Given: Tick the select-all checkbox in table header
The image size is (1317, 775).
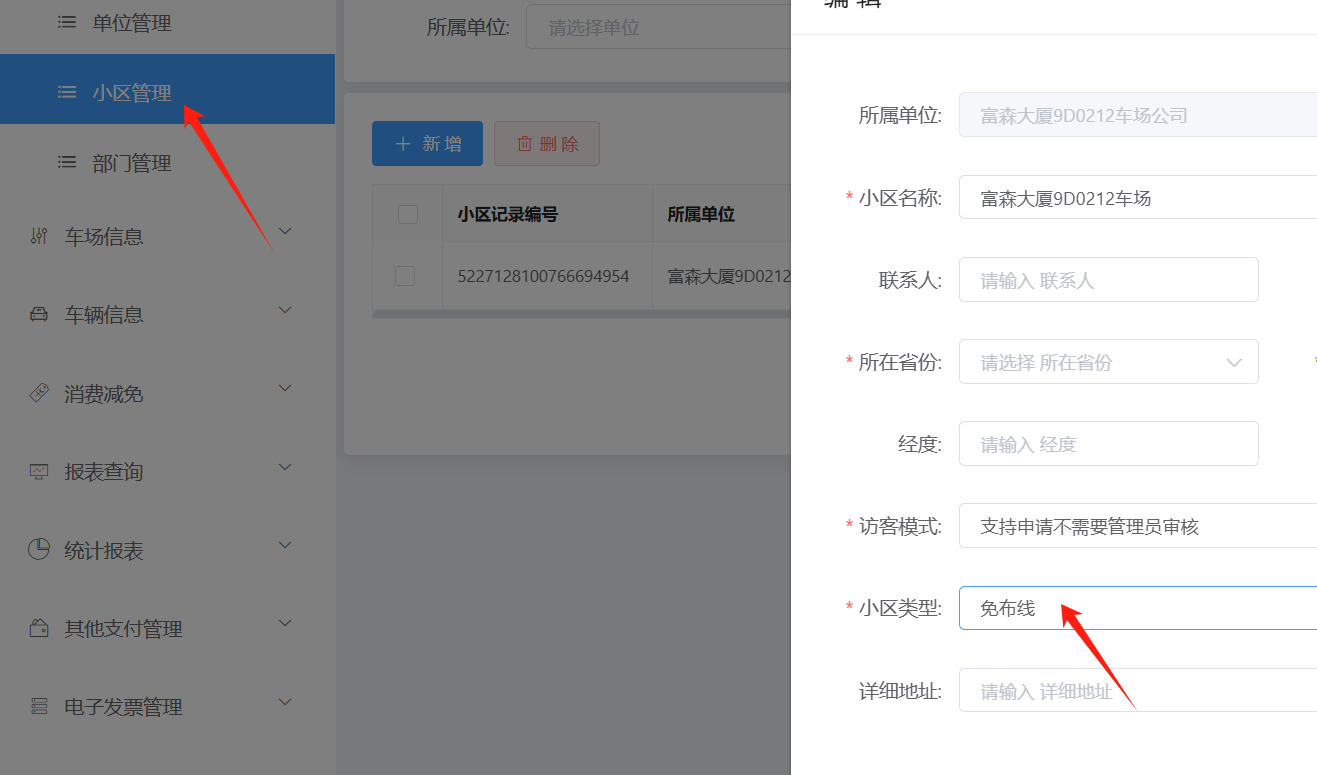Looking at the screenshot, I should click(x=408, y=213).
